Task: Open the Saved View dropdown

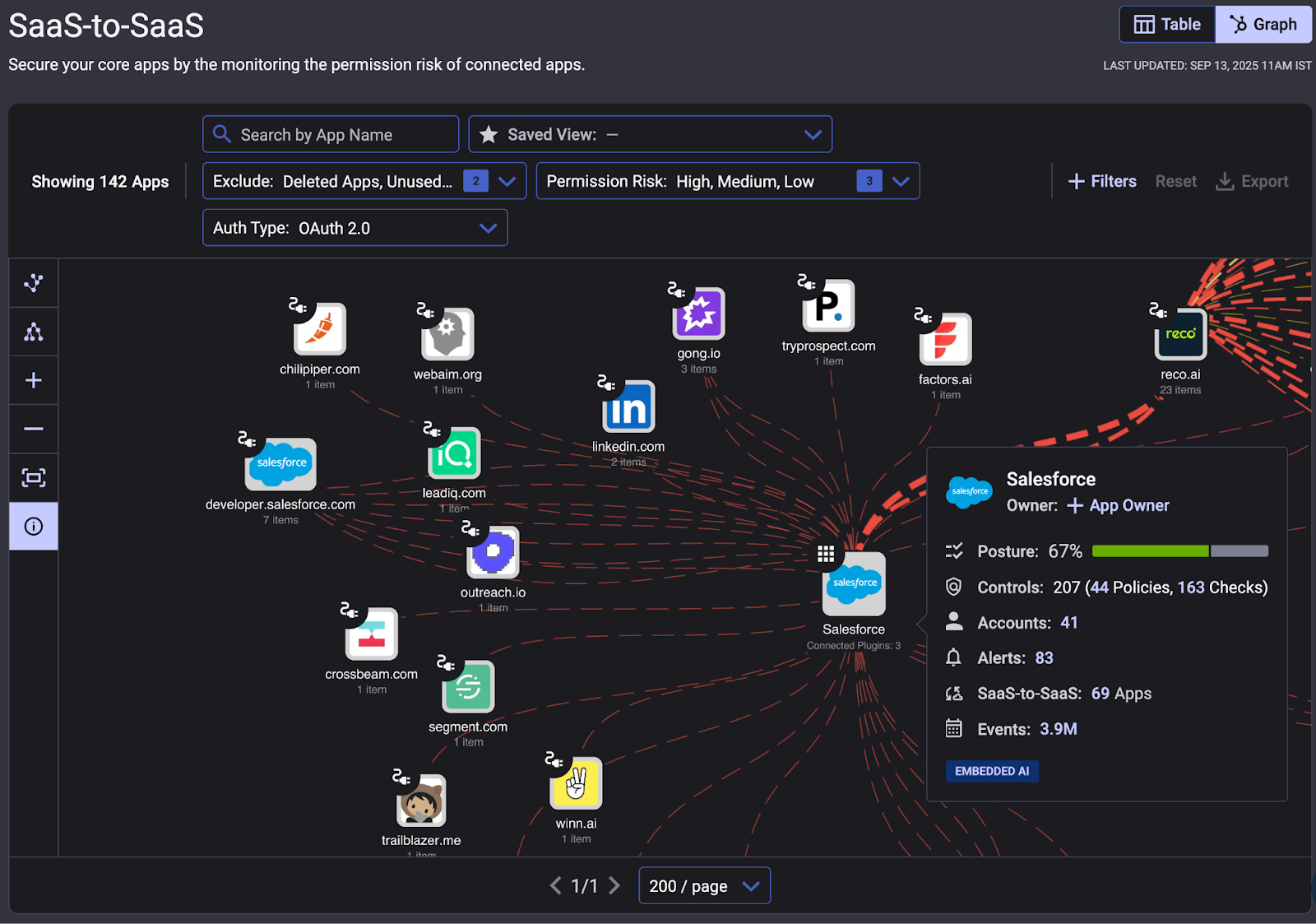Action: tap(651, 134)
